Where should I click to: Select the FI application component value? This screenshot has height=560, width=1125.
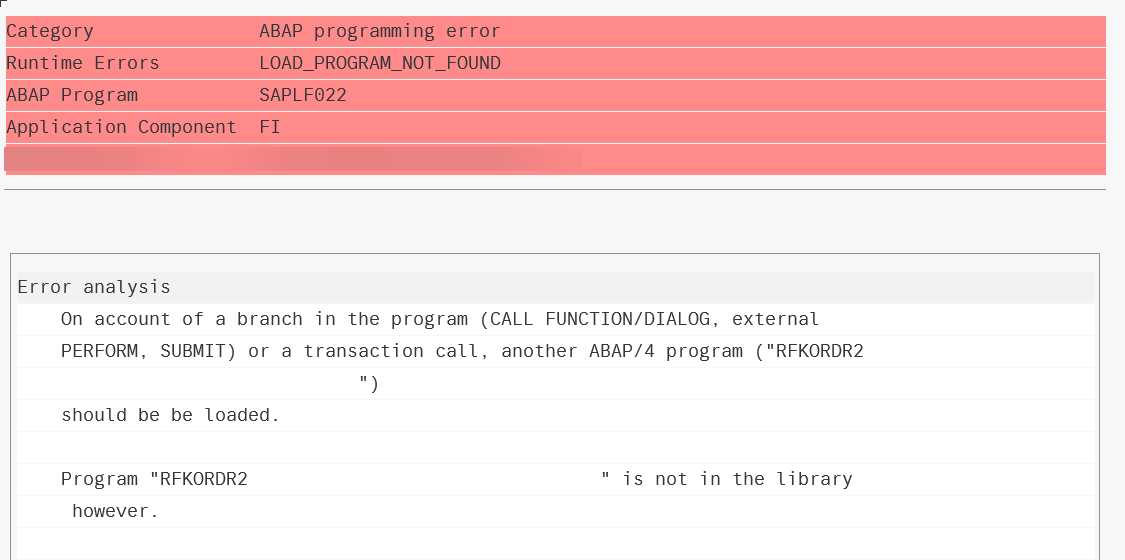[270, 127]
